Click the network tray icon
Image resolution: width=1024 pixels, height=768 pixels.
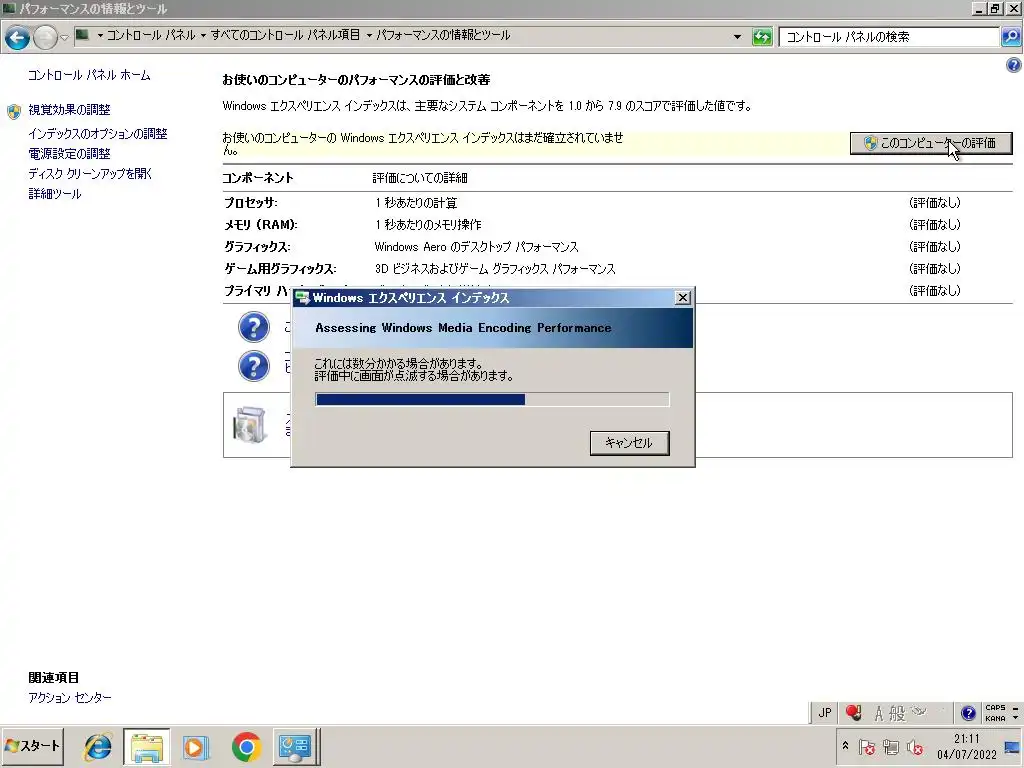(891, 747)
